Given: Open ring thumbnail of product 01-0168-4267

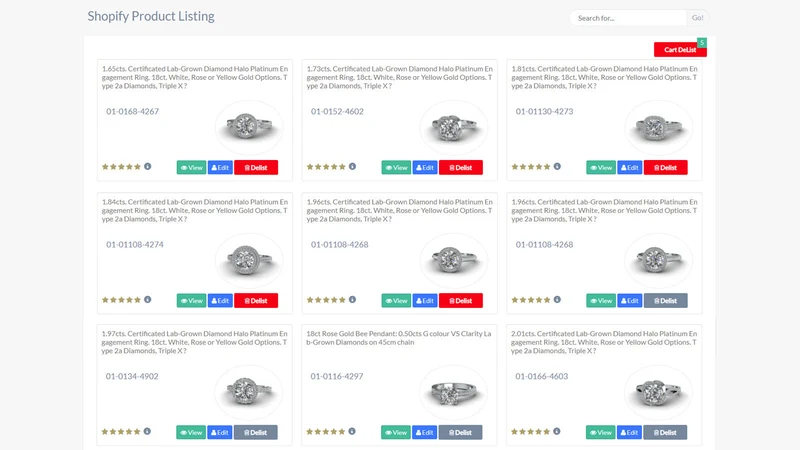Looking at the screenshot, I should [249, 127].
